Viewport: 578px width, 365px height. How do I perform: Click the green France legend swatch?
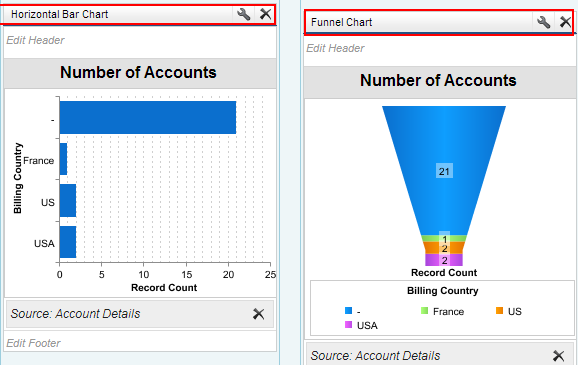424,311
